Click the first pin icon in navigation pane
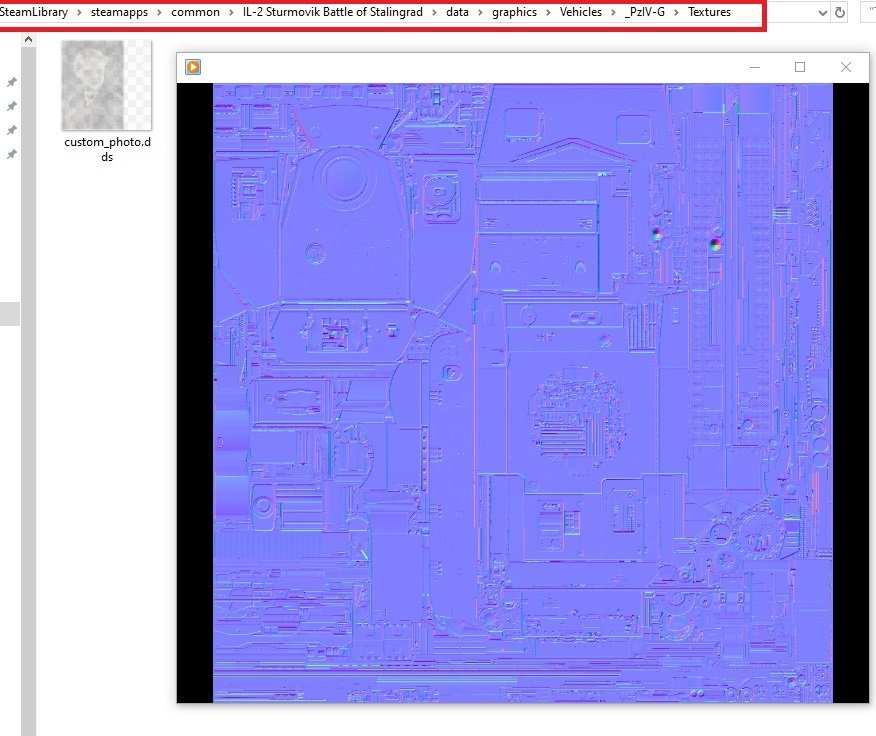The height and width of the screenshot is (736, 876). pos(11,82)
